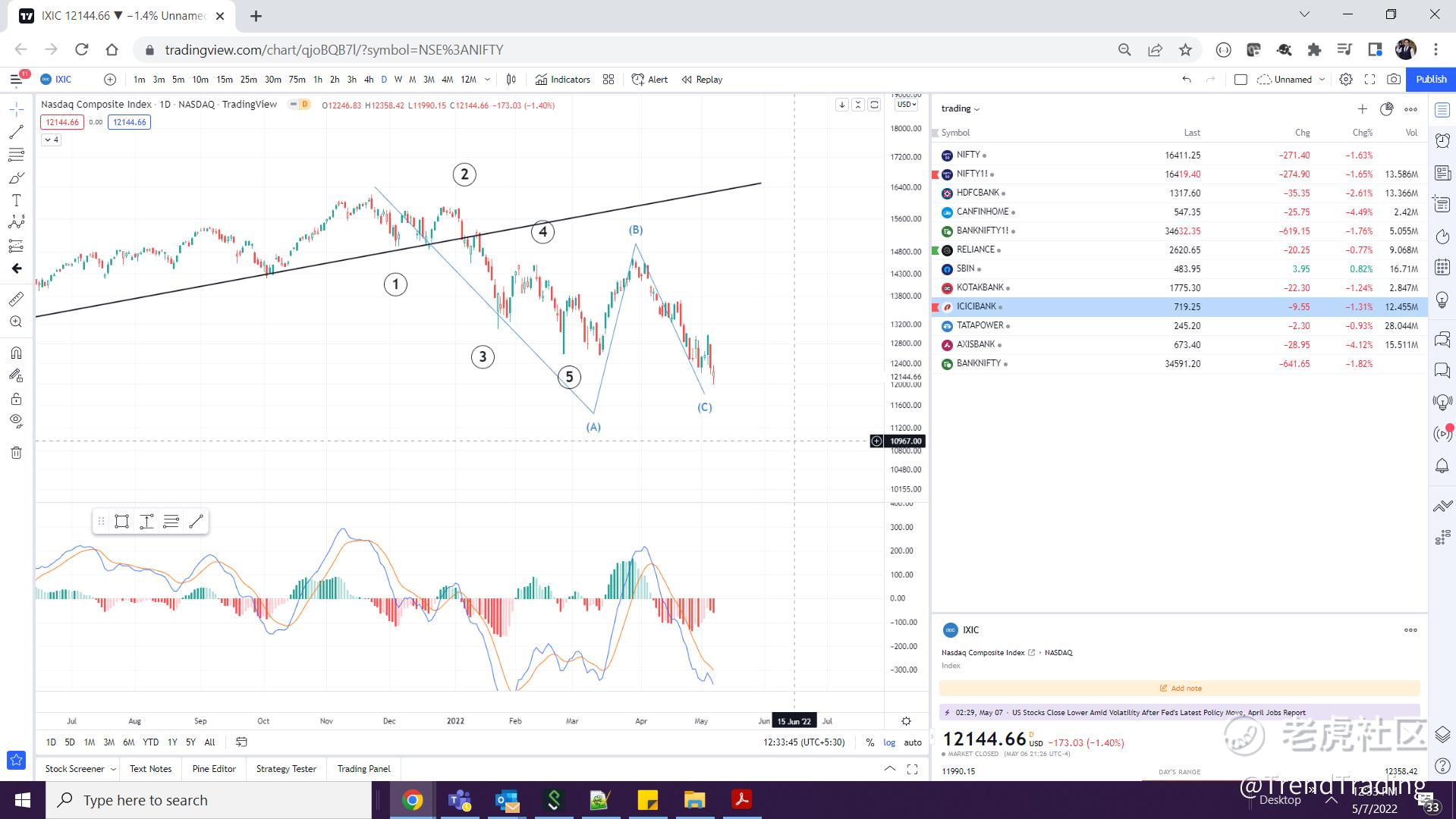Select the brush drawing tool

click(16, 177)
